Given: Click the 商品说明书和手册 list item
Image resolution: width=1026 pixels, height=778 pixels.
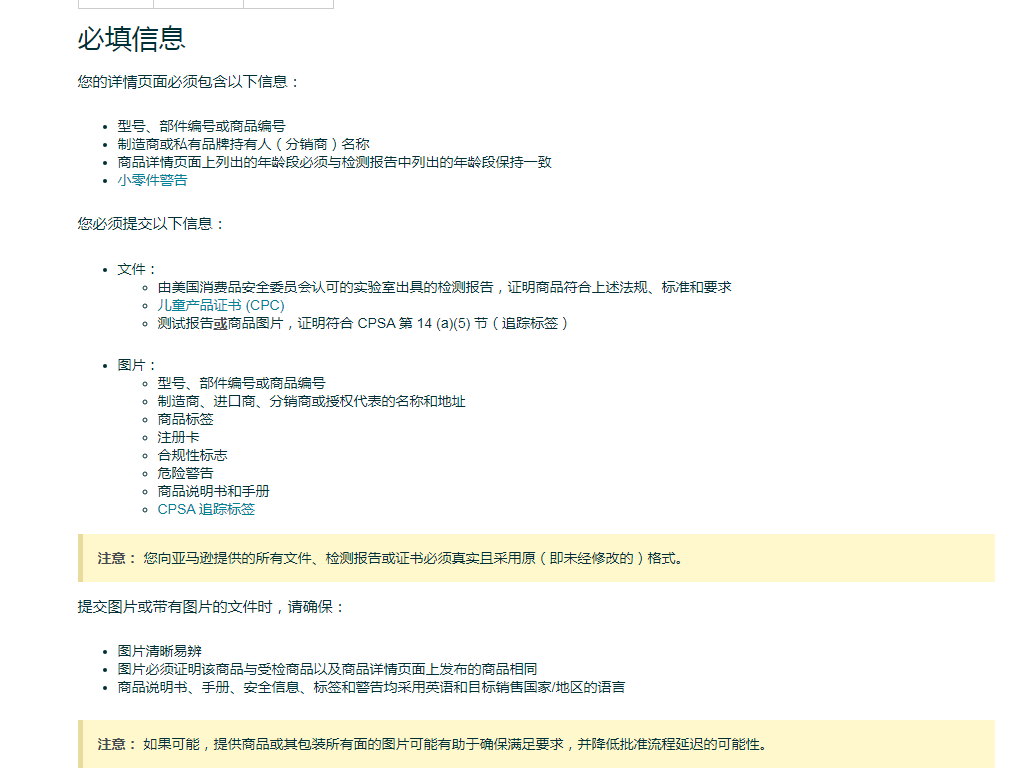Looking at the screenshot, I should [x=213, y=491].
